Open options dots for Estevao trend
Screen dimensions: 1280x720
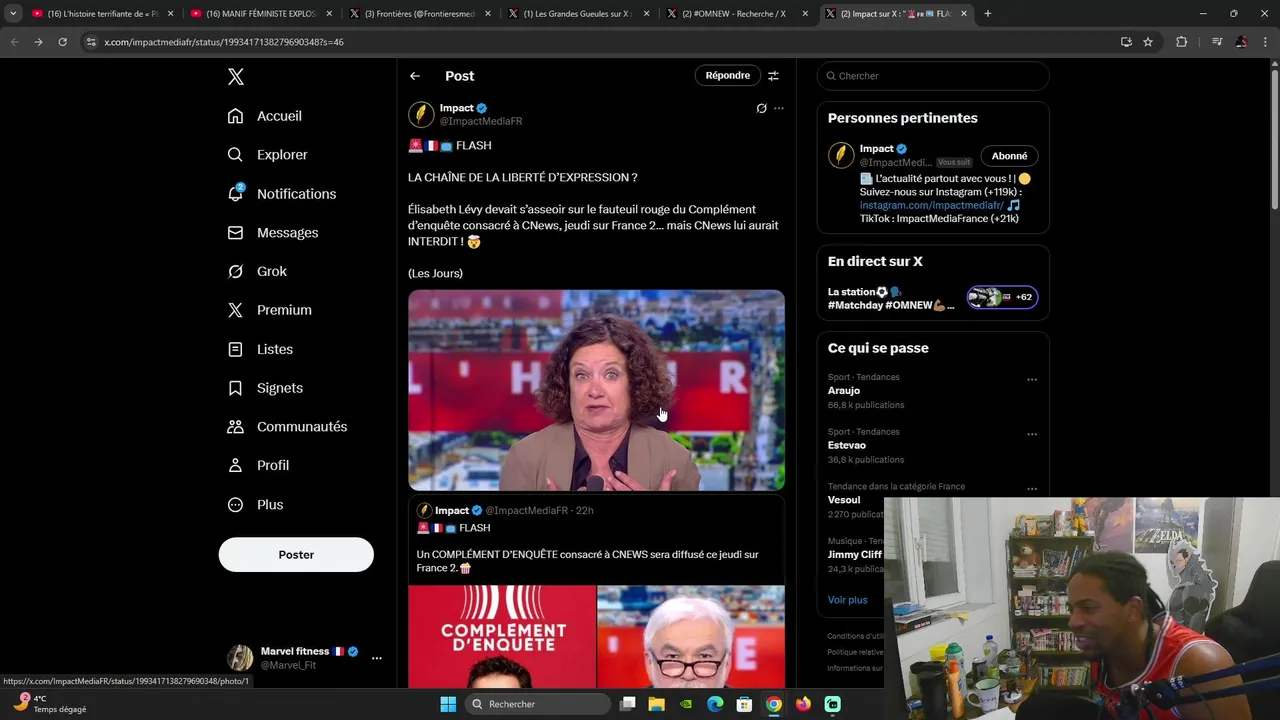click(1032, 434)
